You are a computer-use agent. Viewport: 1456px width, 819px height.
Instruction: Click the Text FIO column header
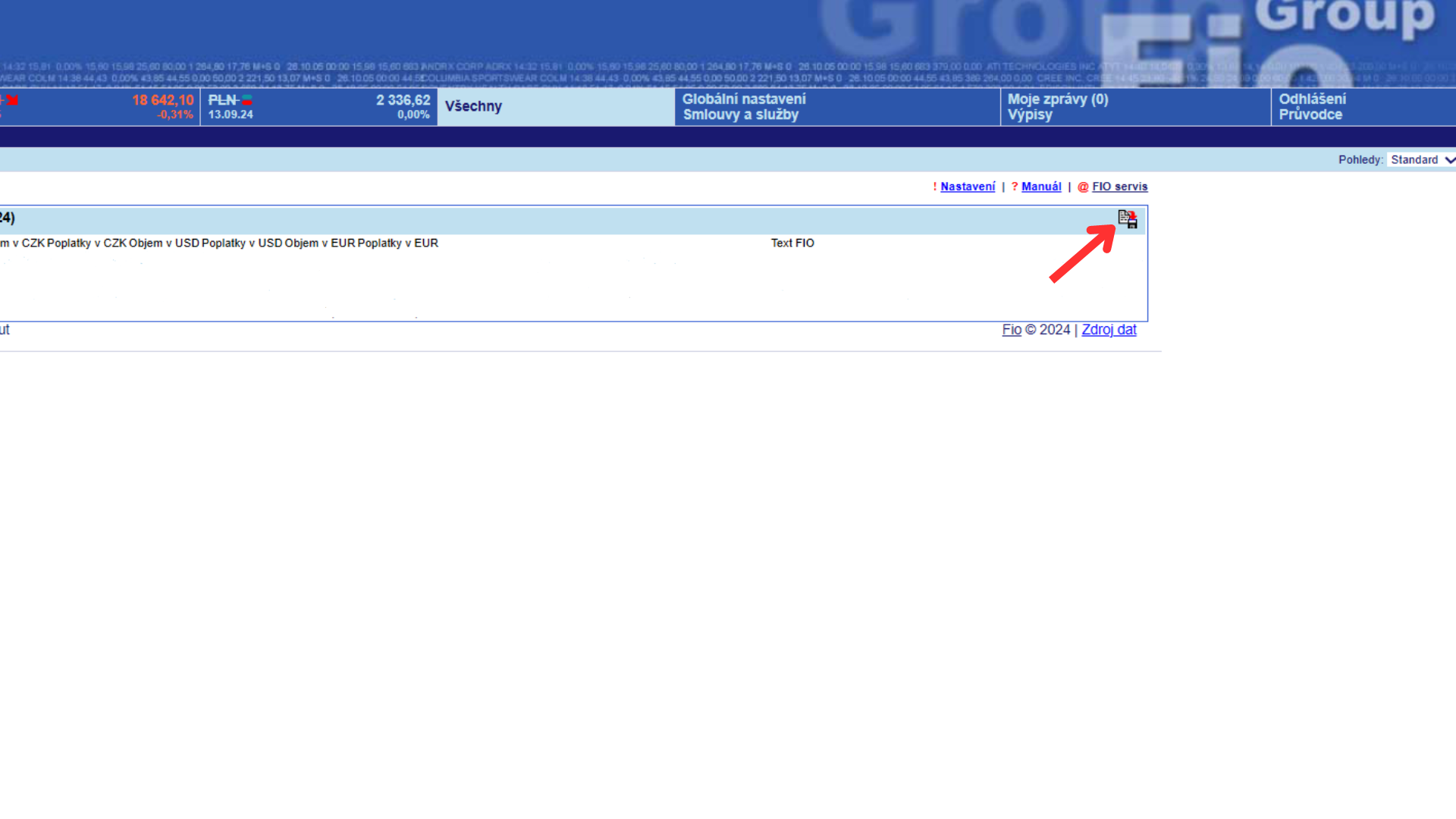coord(792,243)
